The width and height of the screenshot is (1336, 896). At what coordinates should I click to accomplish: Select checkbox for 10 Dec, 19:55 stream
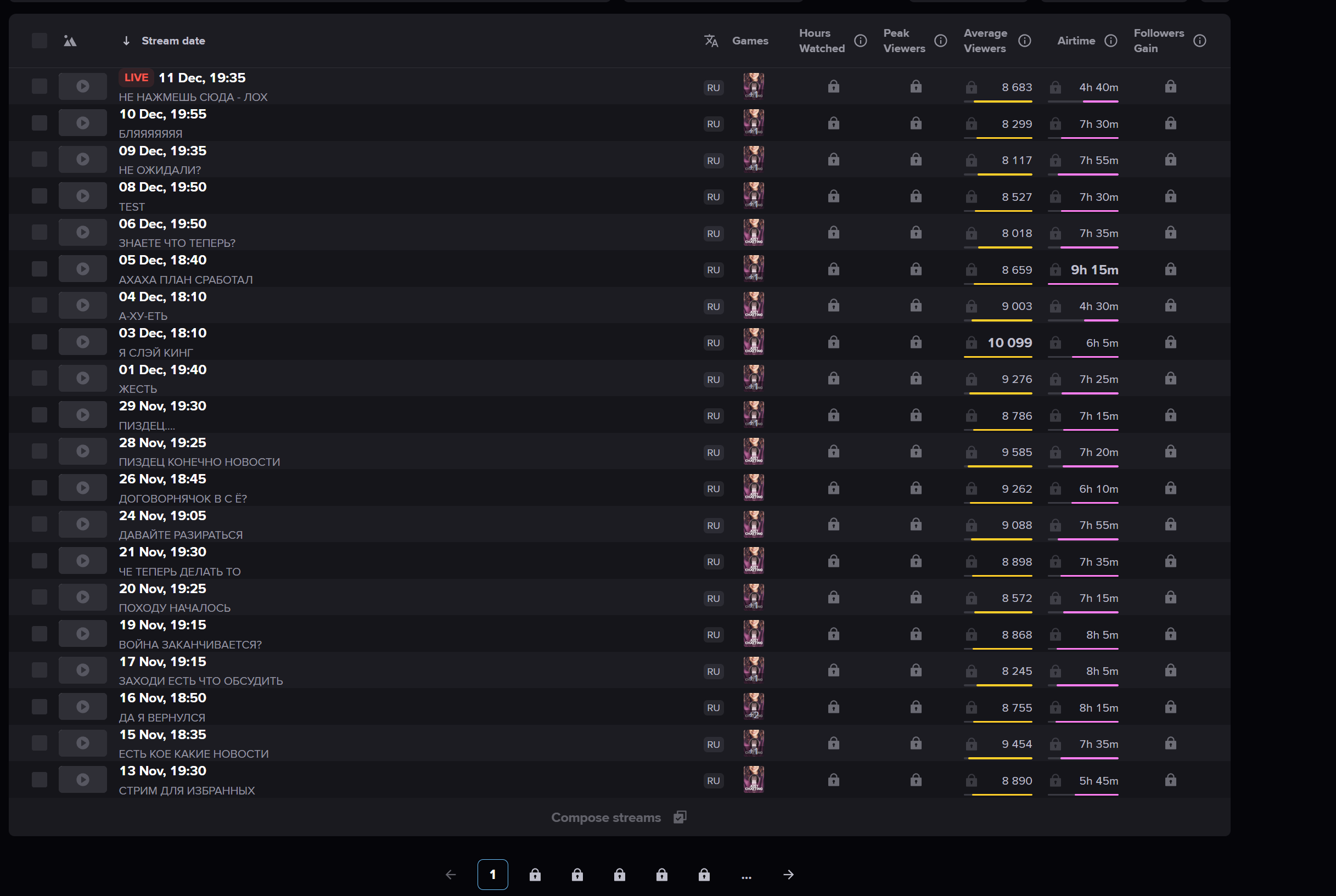click(40, 123)
